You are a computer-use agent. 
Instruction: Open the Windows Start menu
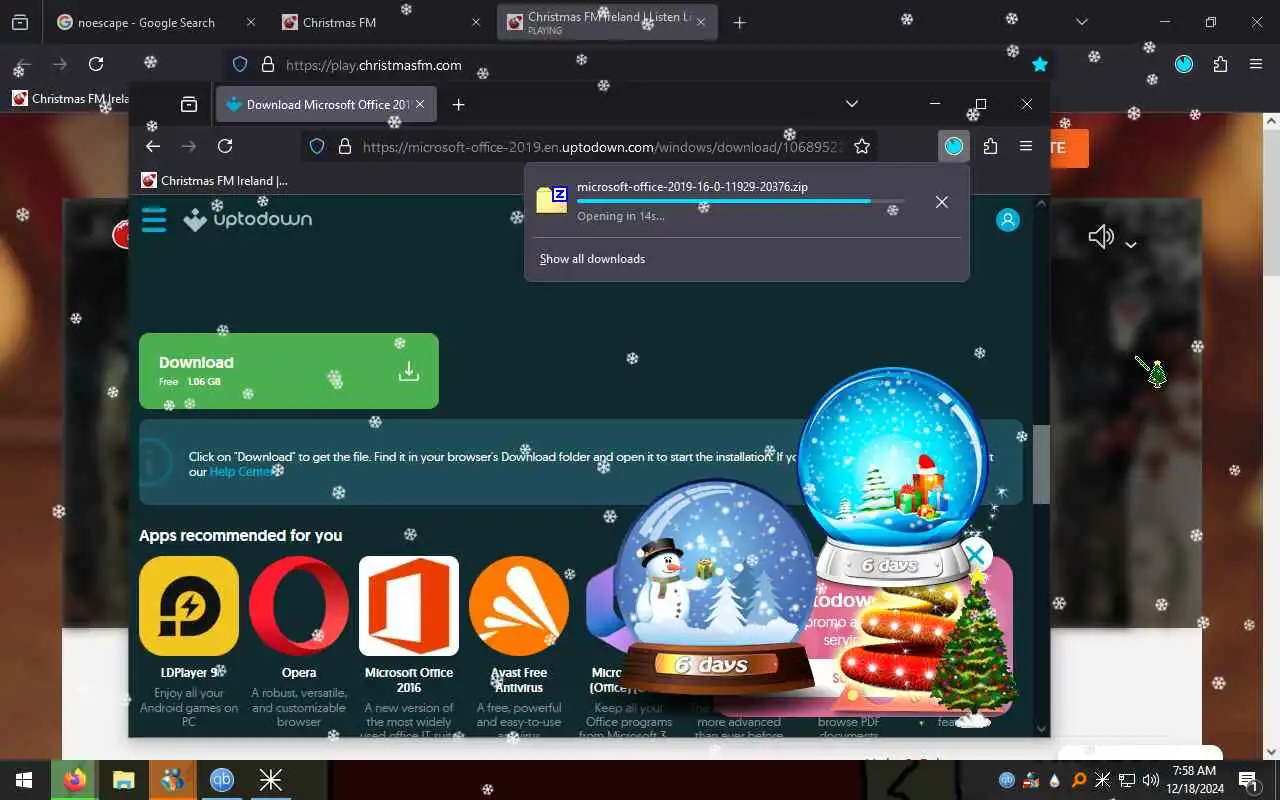click(x=24, y=780)
